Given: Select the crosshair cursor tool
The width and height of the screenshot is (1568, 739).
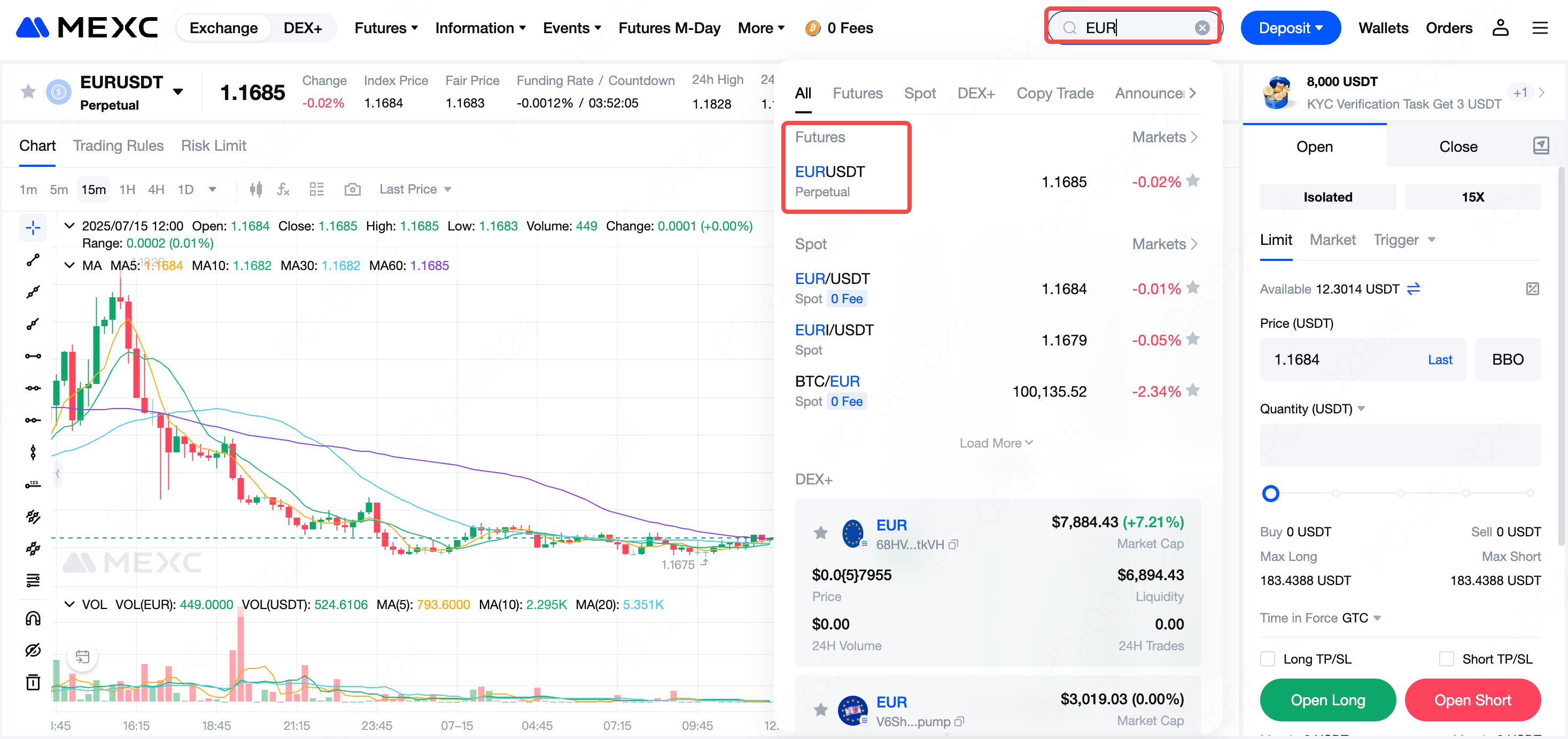Looking at the screenshot, I should point(33,228).
